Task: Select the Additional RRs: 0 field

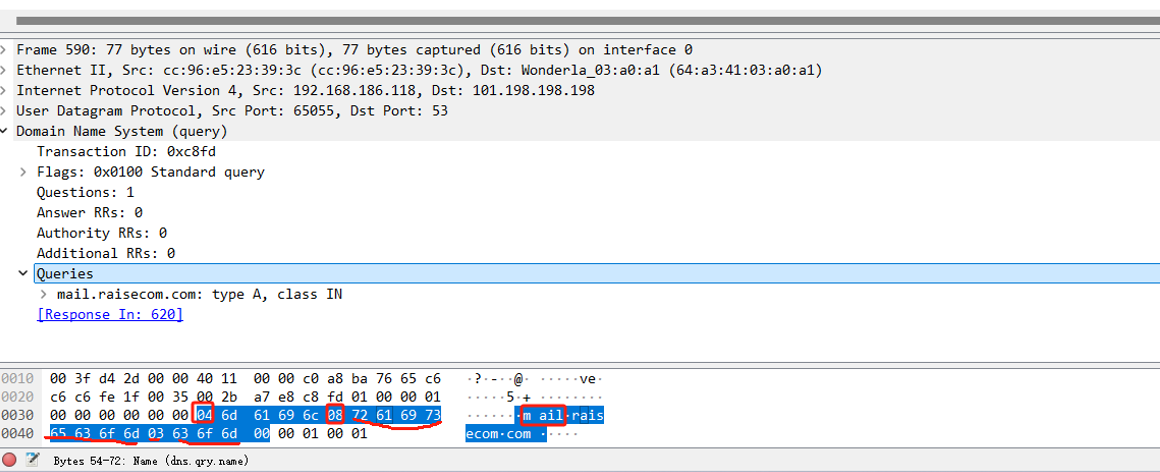Action: tap(106, 253)
